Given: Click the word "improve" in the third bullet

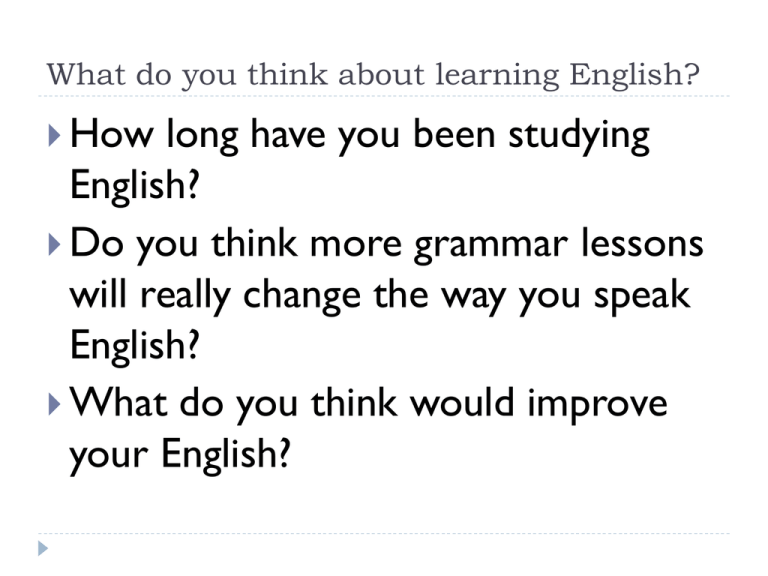Looking at the screenshot, I should tap(598, 407).
